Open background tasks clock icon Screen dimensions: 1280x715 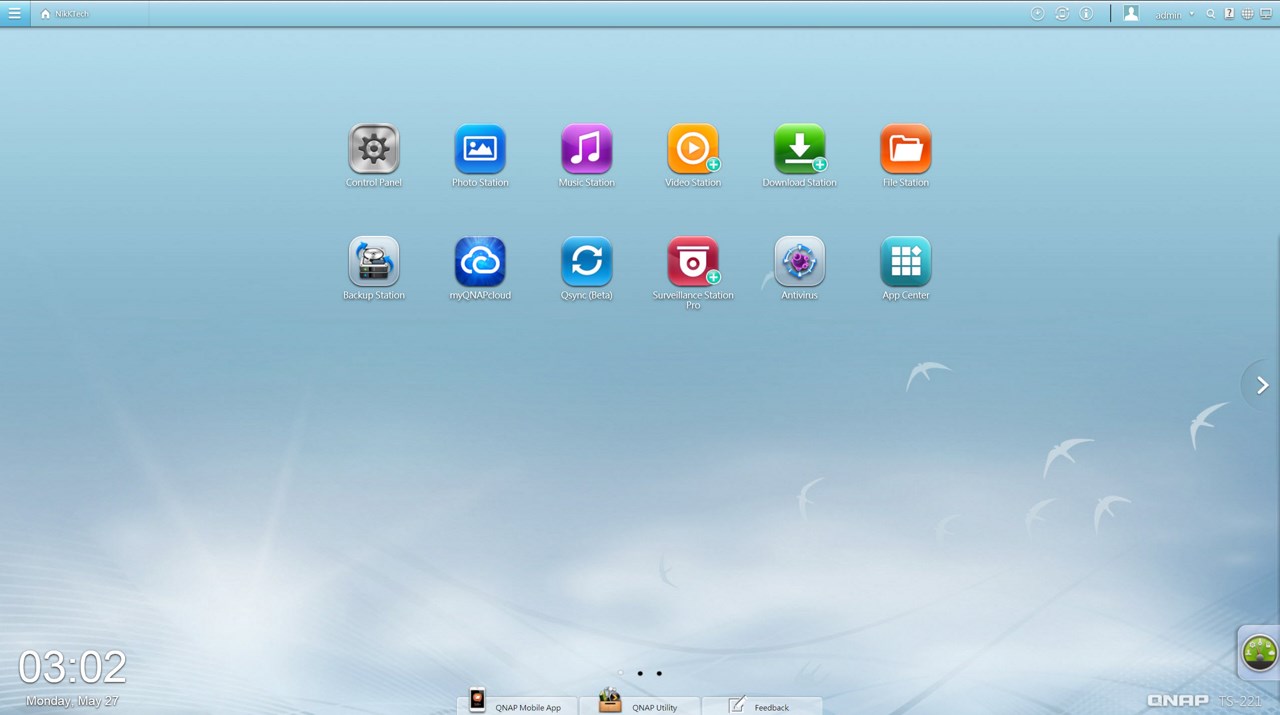tap(1038, 14)
